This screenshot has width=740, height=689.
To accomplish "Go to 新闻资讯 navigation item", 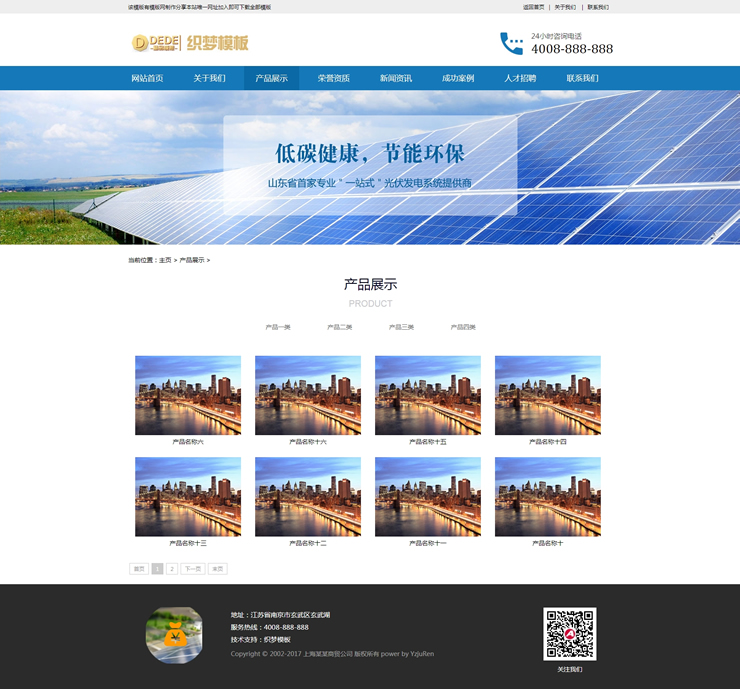I will click(x=395, y=78).
